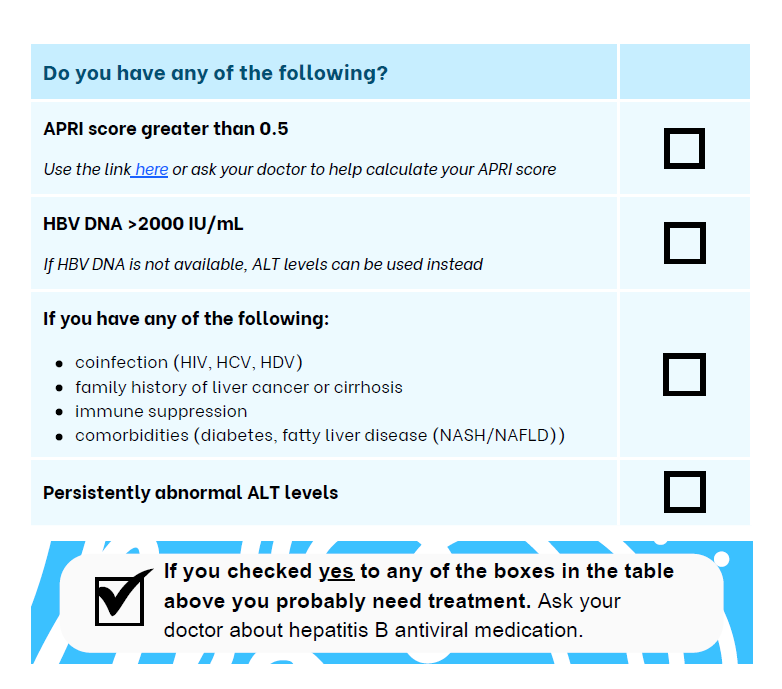Open the 'here' APRI calculator link
The width and height of the screenshot is (782, 689).
tap(151, 170)
